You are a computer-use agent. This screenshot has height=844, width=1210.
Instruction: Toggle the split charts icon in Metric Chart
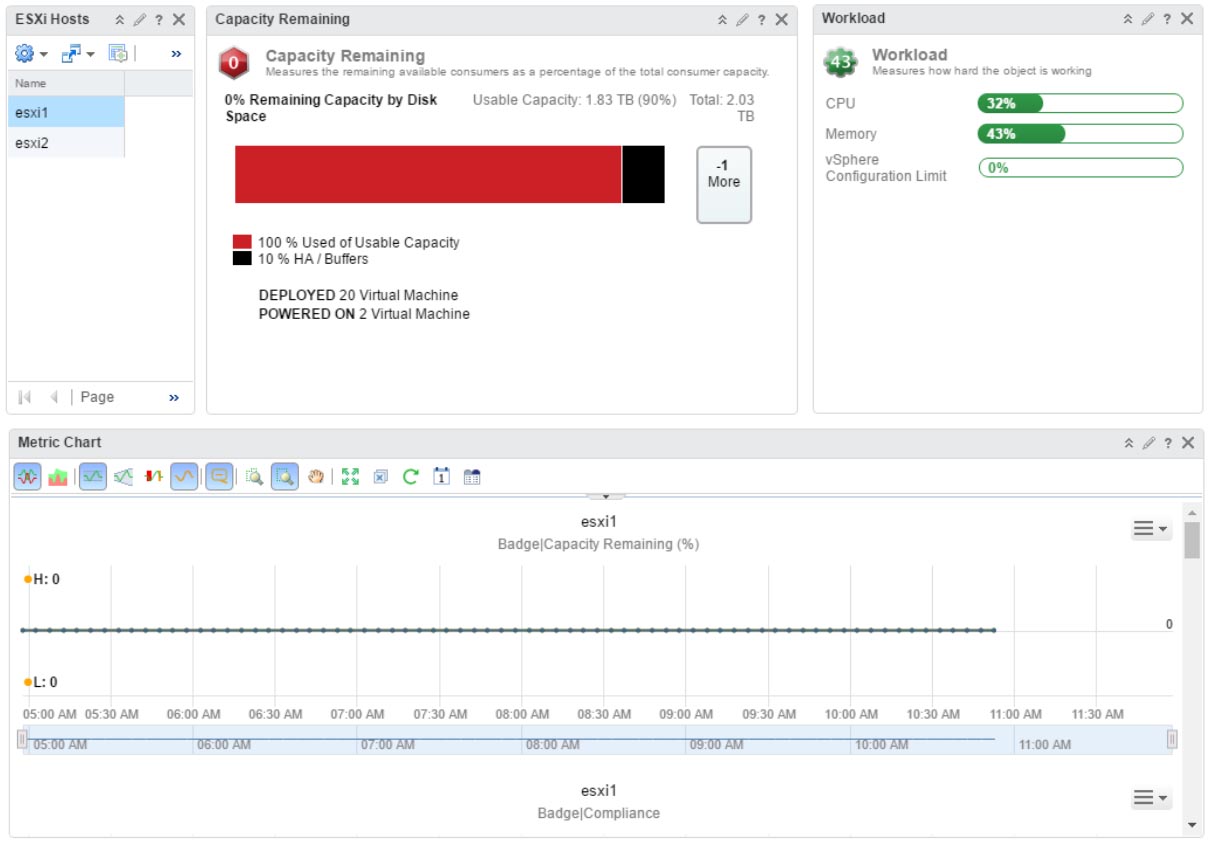pos(27,477)
